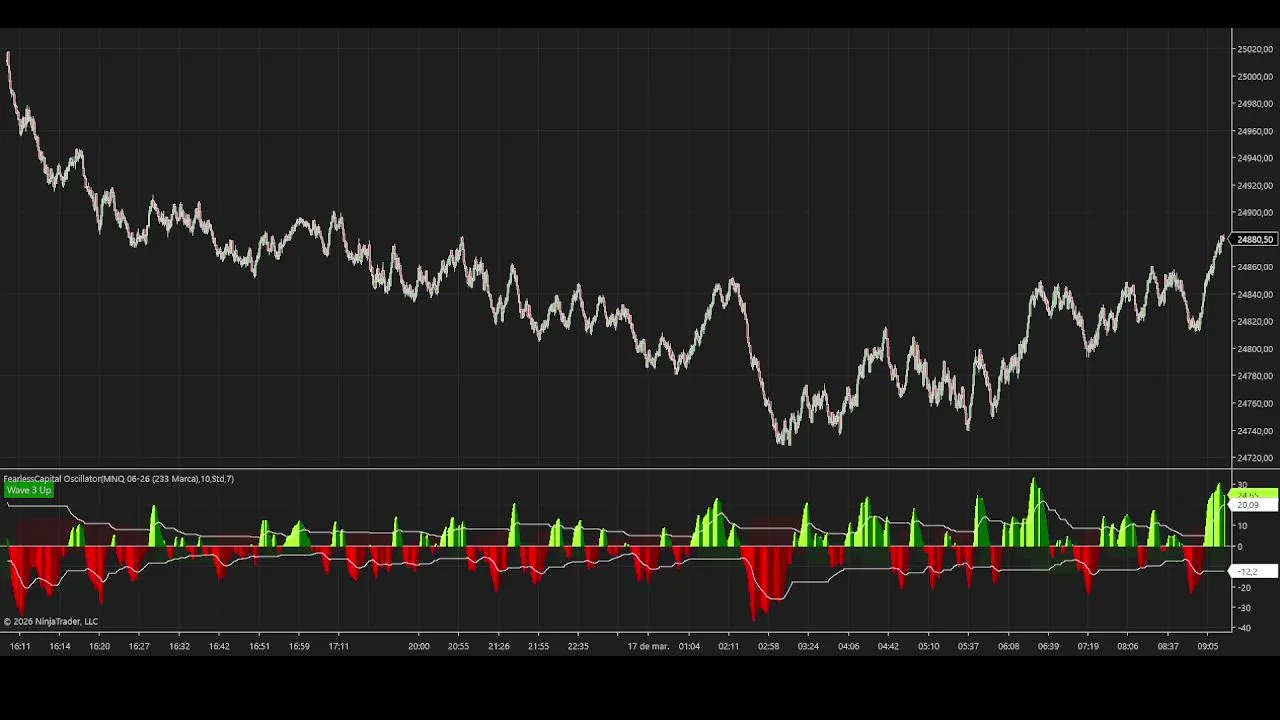This screenshot has height=720, width=1280.
Task: Click the green 'Wave 3 Up' badge
Action: tap(28, 490)
